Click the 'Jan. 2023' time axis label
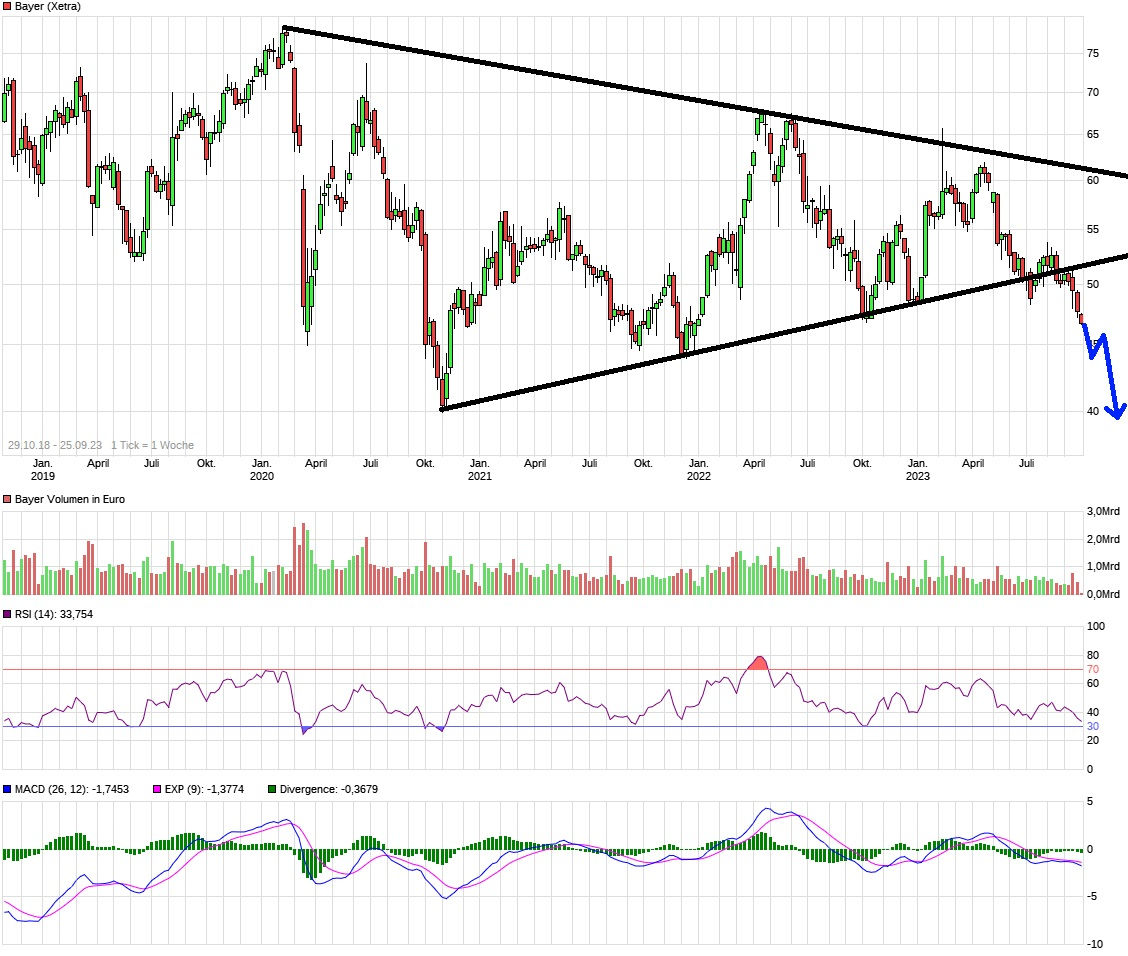This screenshot has height=956, width=1128. 917,470
